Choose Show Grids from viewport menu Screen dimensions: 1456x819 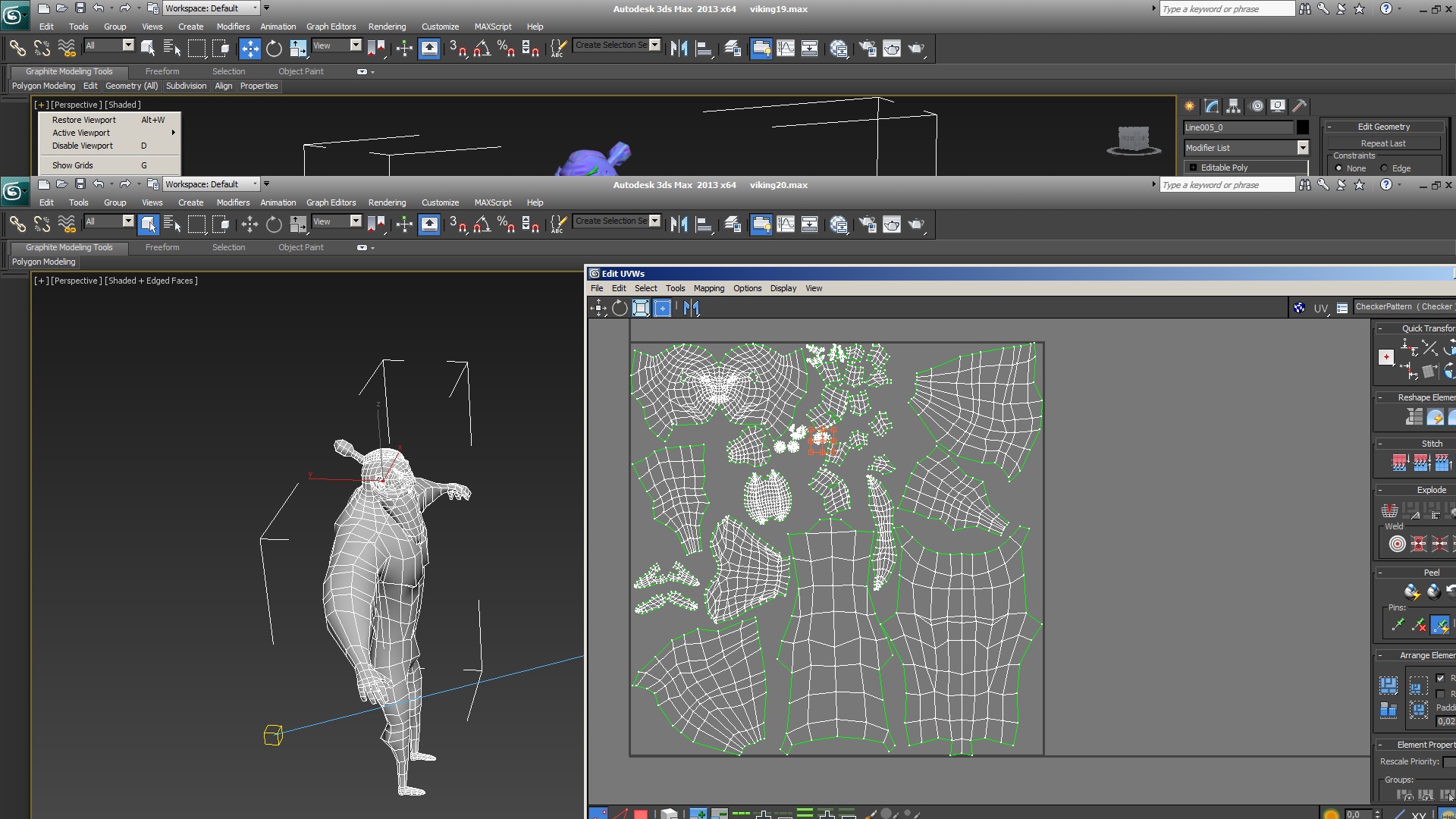[73, 165]
